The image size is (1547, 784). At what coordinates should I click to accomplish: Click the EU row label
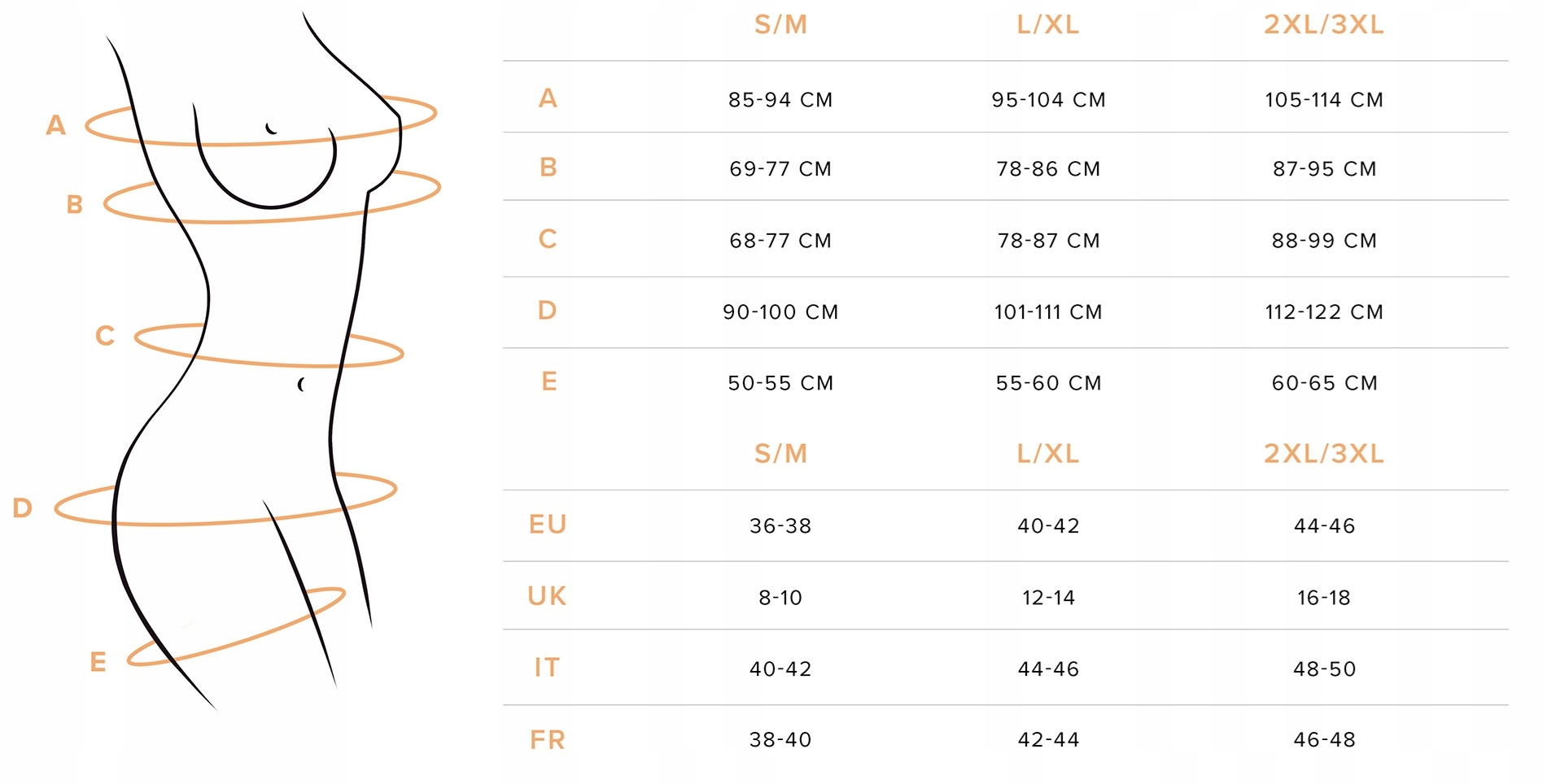click(547, 525)
